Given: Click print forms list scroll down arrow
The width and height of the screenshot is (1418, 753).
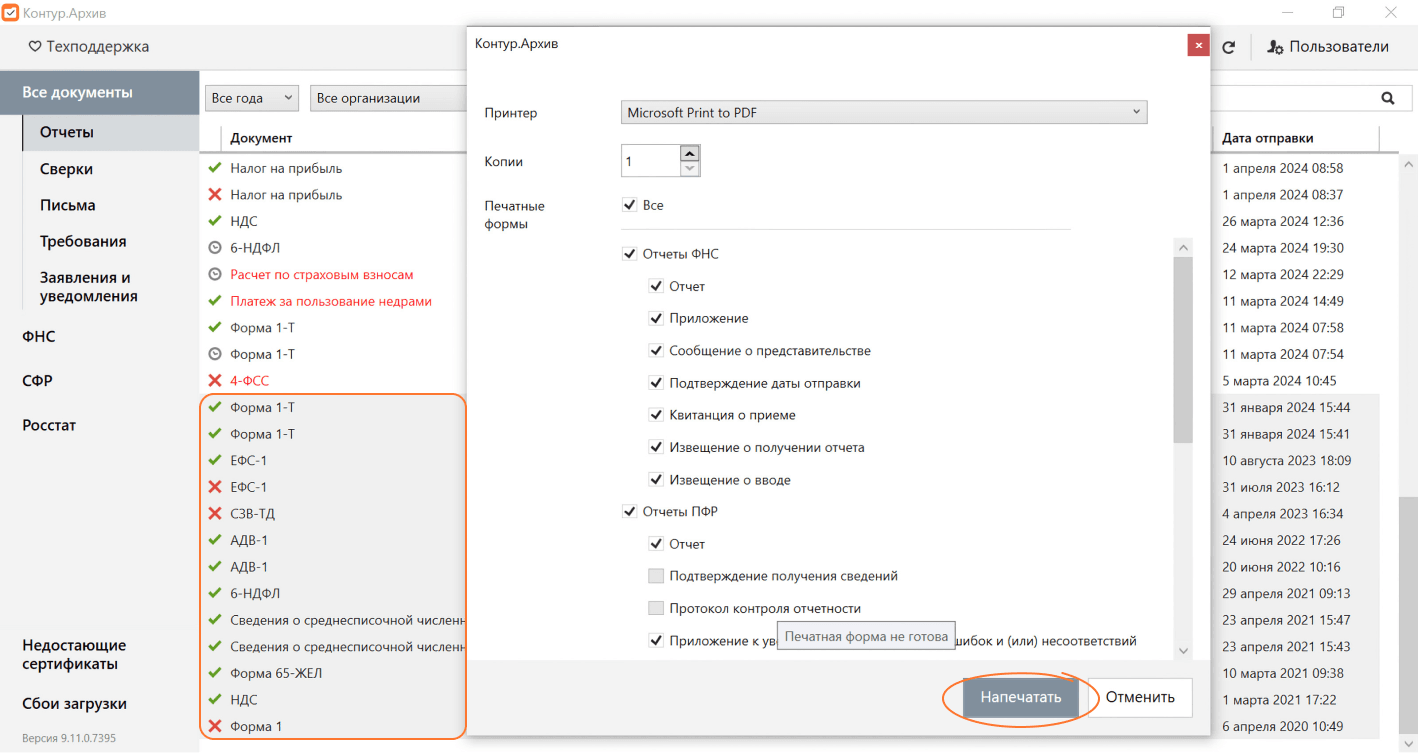Looking at the screenshot, I should 1183,651.
